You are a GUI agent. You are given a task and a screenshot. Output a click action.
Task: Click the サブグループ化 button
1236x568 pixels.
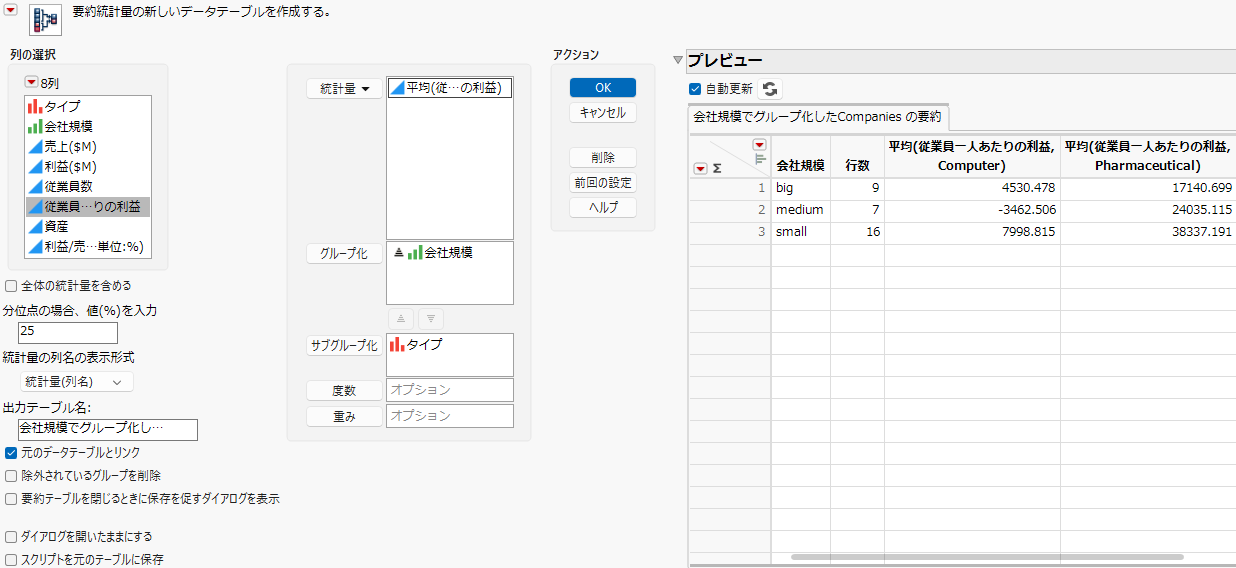pyautogui.click(x=344, y=346)
